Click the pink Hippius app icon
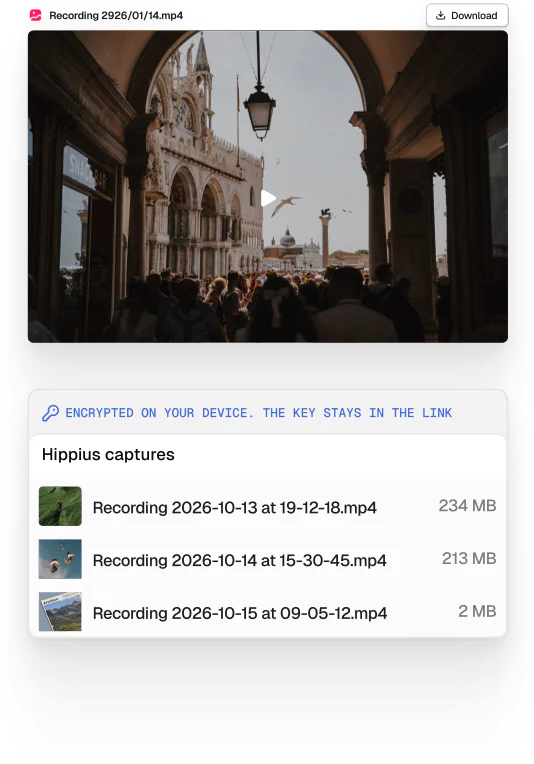 click(x=36, y=16)
